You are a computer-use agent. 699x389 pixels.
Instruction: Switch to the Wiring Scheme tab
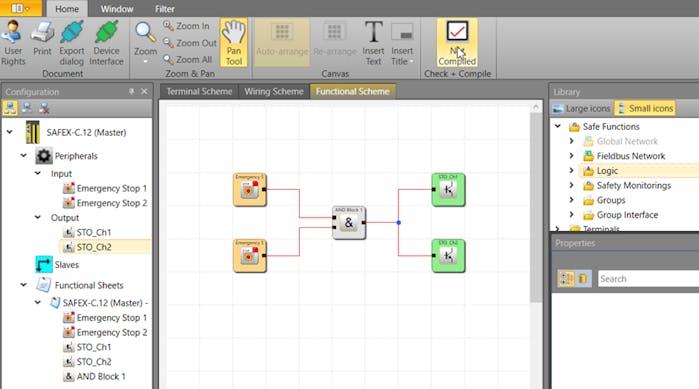(x=274, y=91)
